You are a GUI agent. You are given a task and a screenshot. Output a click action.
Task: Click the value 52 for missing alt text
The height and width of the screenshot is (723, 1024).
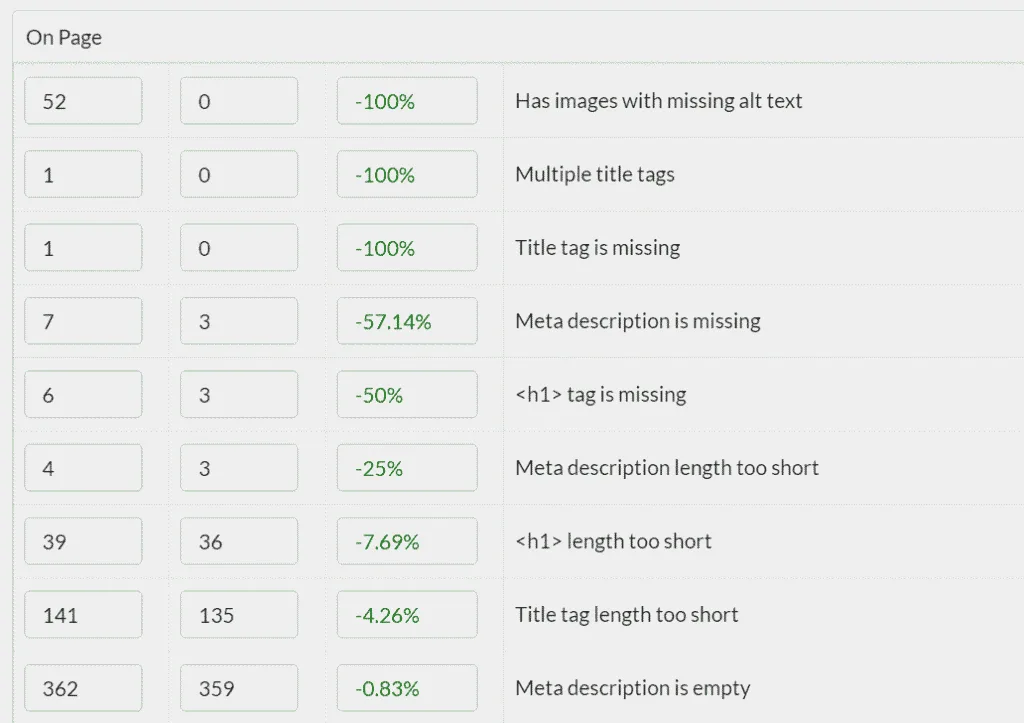pos(83,100)
